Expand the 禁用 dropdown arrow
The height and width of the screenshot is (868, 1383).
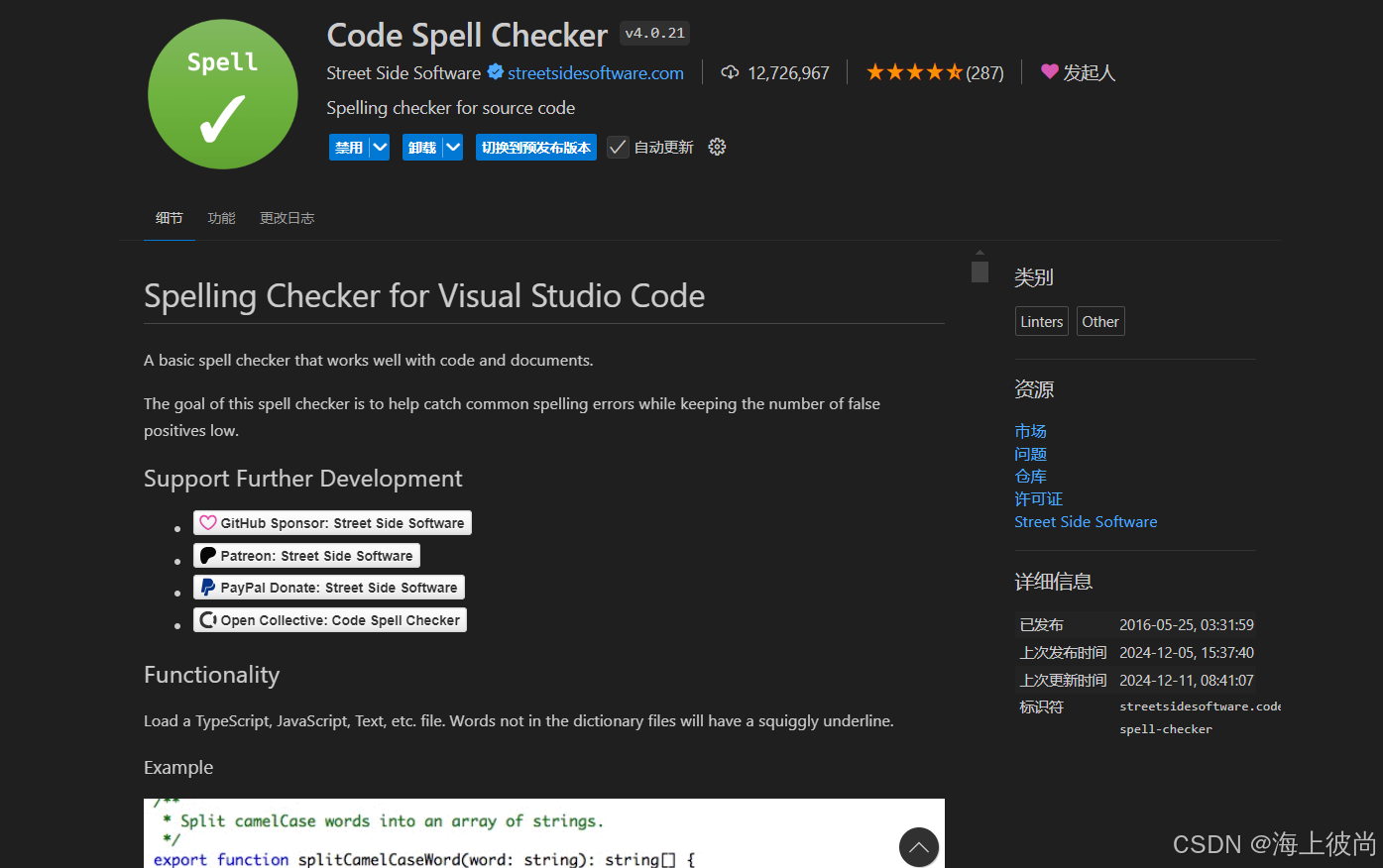pos(380,148)
